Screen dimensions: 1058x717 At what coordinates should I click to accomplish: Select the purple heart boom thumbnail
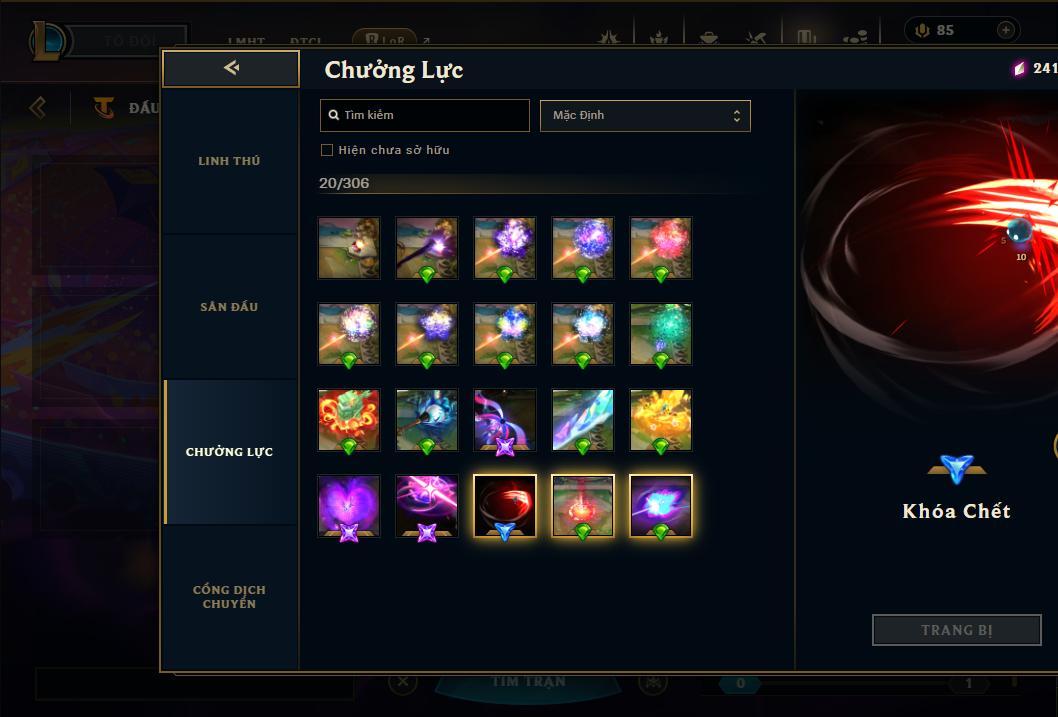(349, 506)
